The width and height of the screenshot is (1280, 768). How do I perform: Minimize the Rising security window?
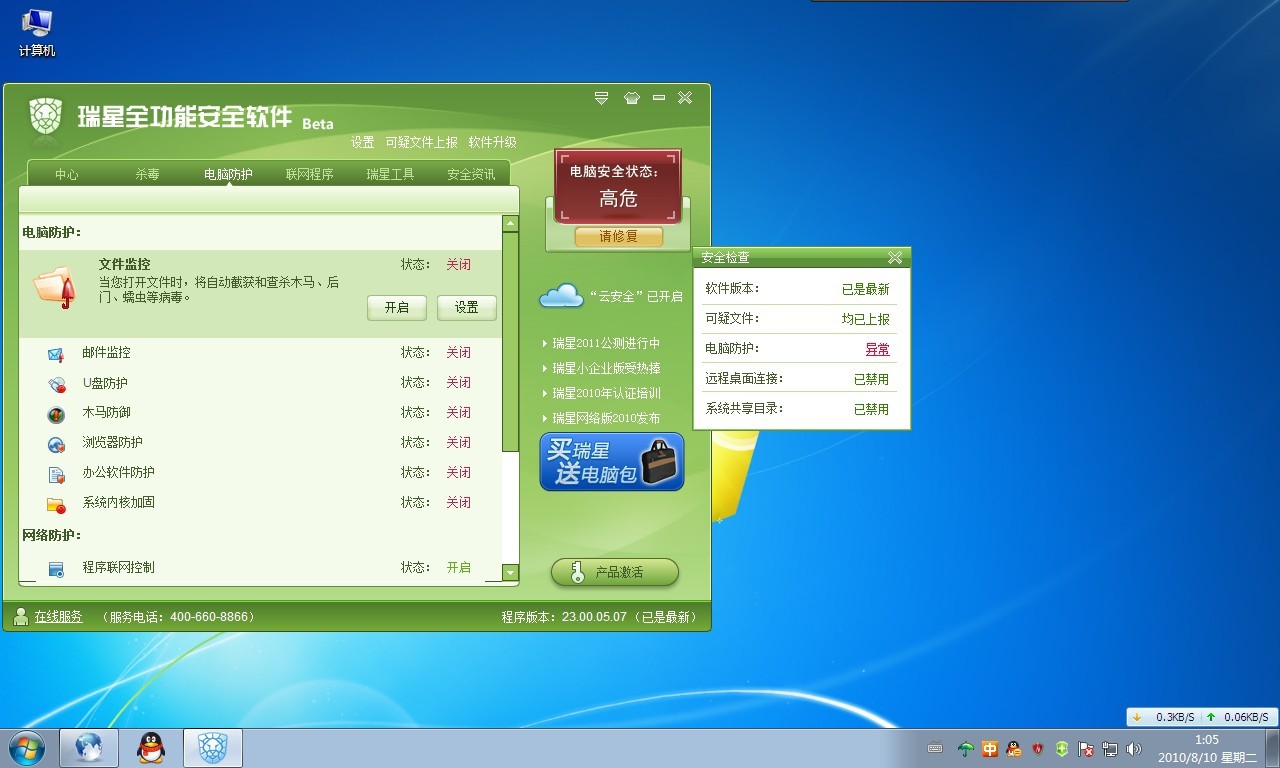click(x=658, y=98)
